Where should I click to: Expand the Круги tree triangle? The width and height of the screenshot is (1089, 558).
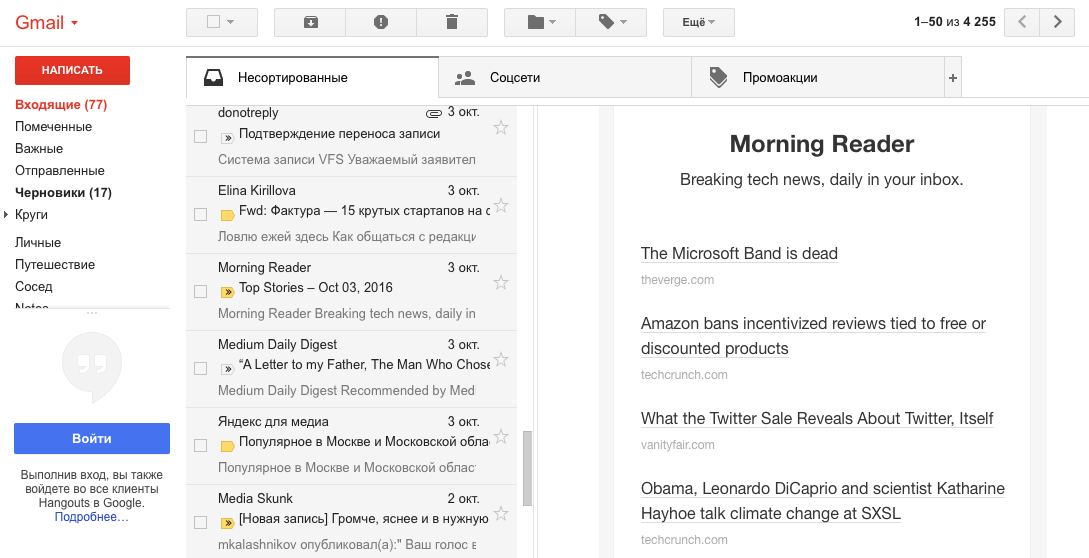(x=6, y=215)
